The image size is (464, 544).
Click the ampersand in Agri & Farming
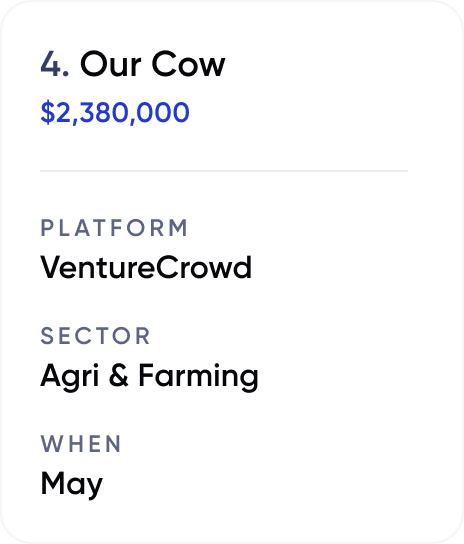pyautogui.click(x=119, y=375)
